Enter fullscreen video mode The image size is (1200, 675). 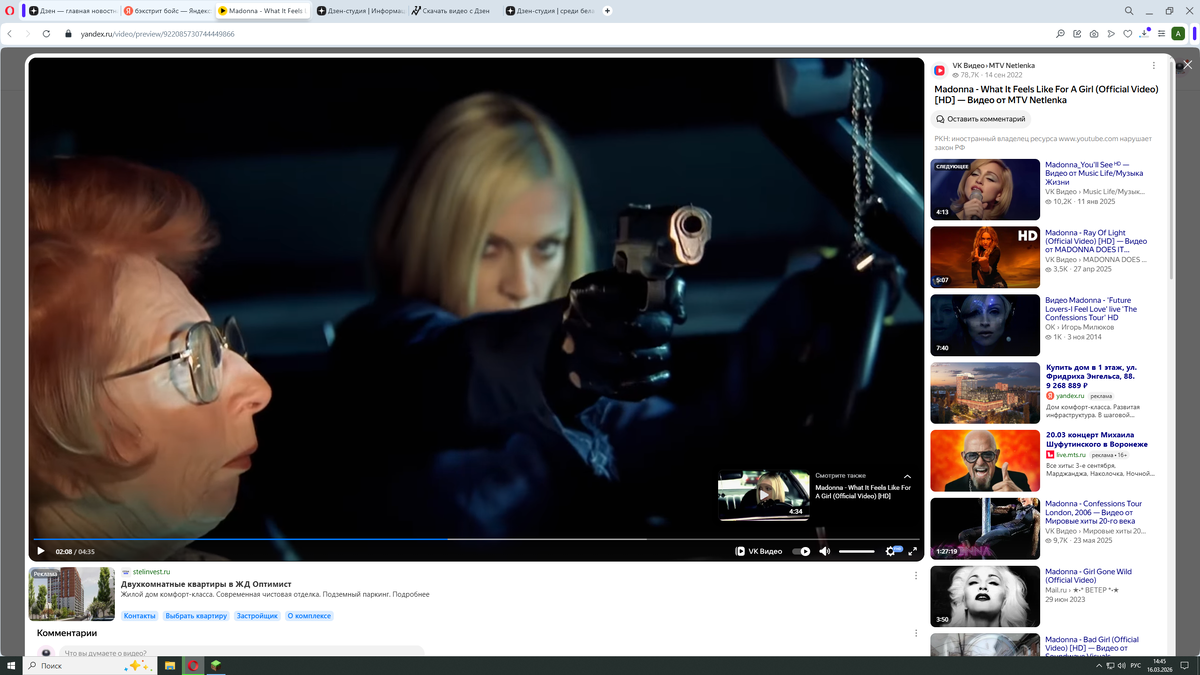click(x=912, y=551)
